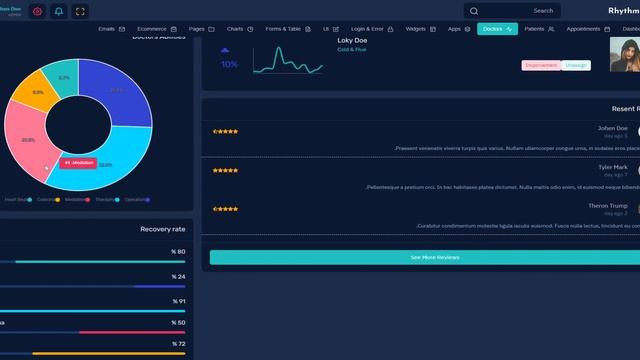
Task: Click See More Reviews button
Action: pos(425,258)
